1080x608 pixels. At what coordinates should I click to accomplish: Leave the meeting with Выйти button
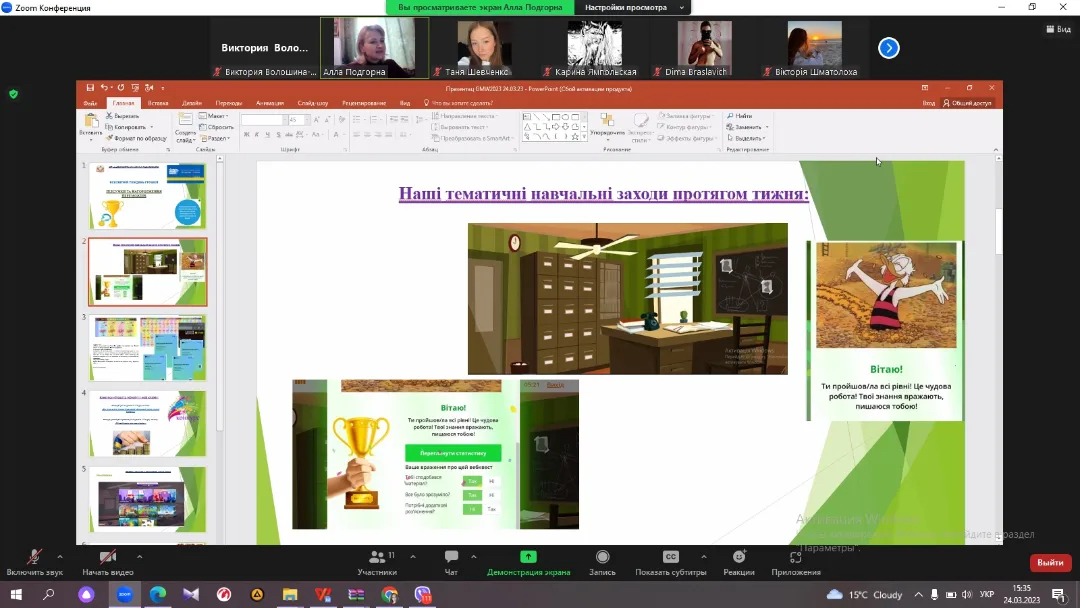coord(1050,563)
